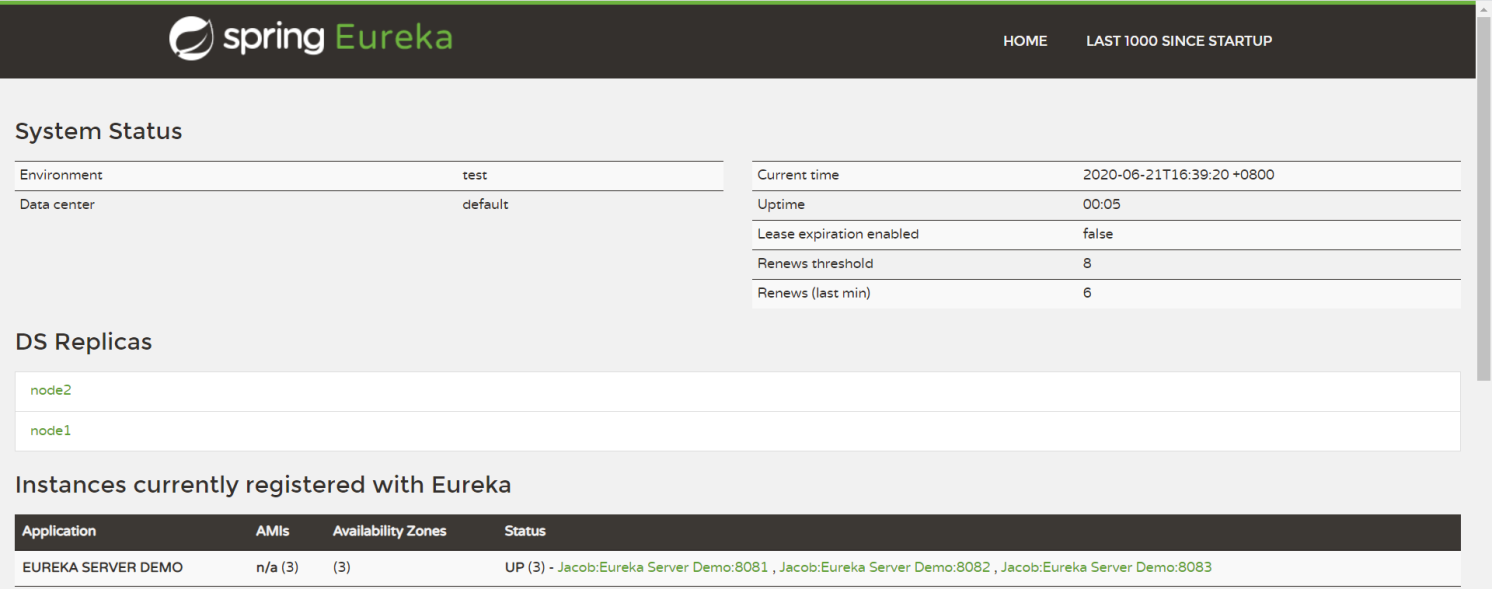Click the Uptime label
Viewport: 1492px width, 589px height.
(781, 204)
